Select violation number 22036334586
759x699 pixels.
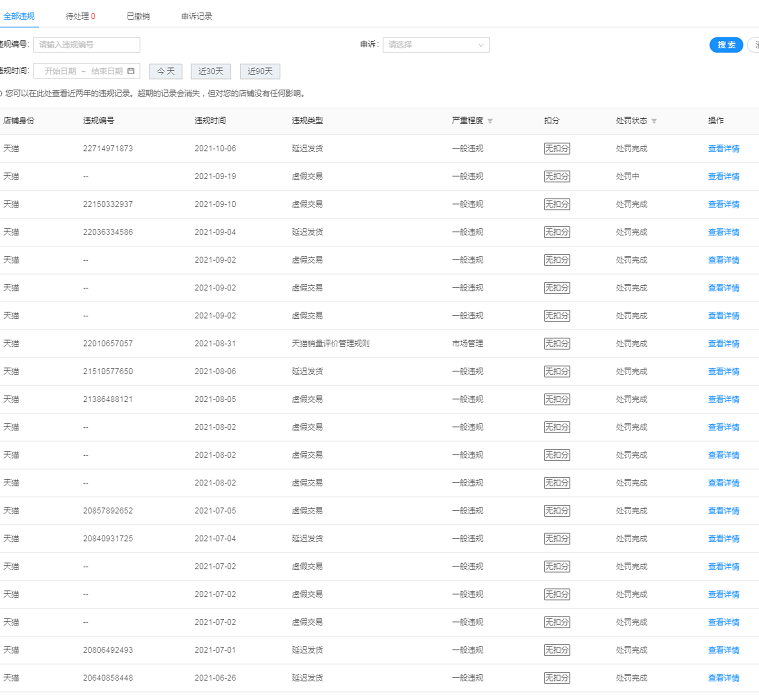(x=108, y=232)
